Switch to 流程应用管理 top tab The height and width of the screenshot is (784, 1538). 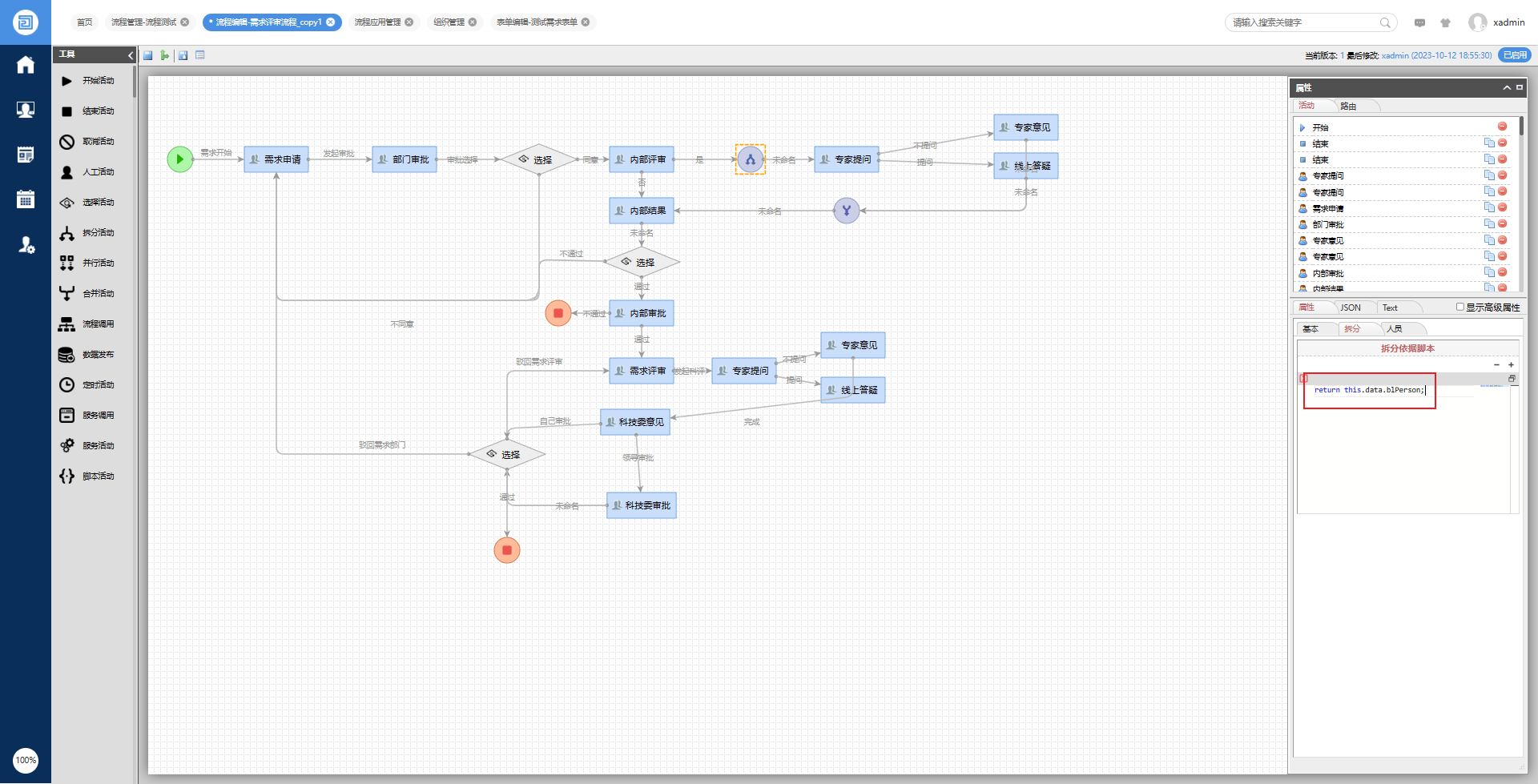(x=378, y=22)
